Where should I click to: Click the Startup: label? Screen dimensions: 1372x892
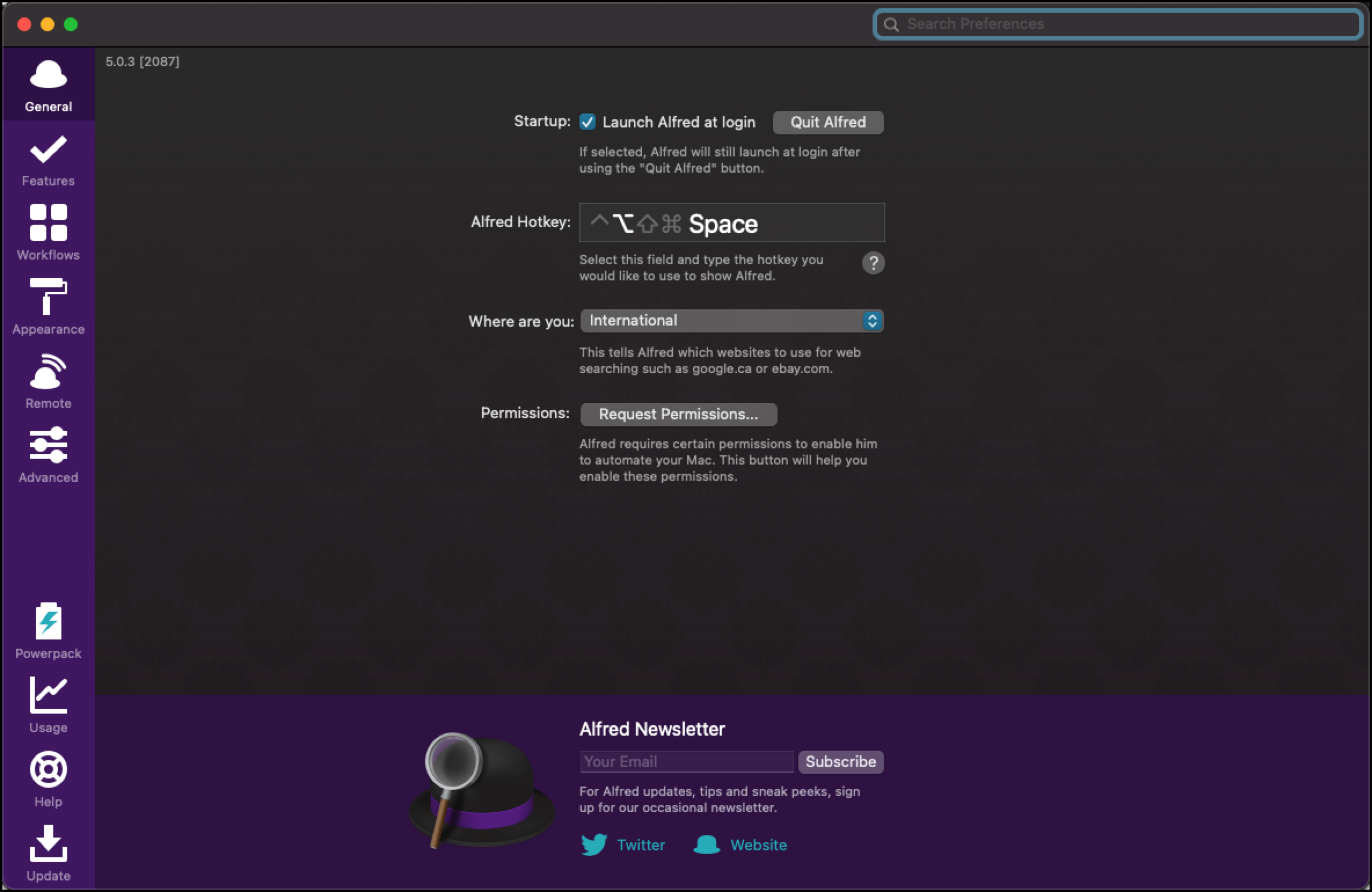(542, 121)
